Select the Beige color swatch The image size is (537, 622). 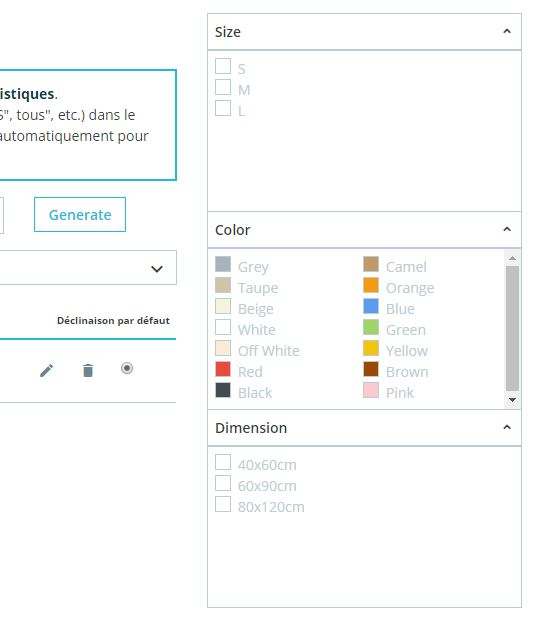(223, 306)
